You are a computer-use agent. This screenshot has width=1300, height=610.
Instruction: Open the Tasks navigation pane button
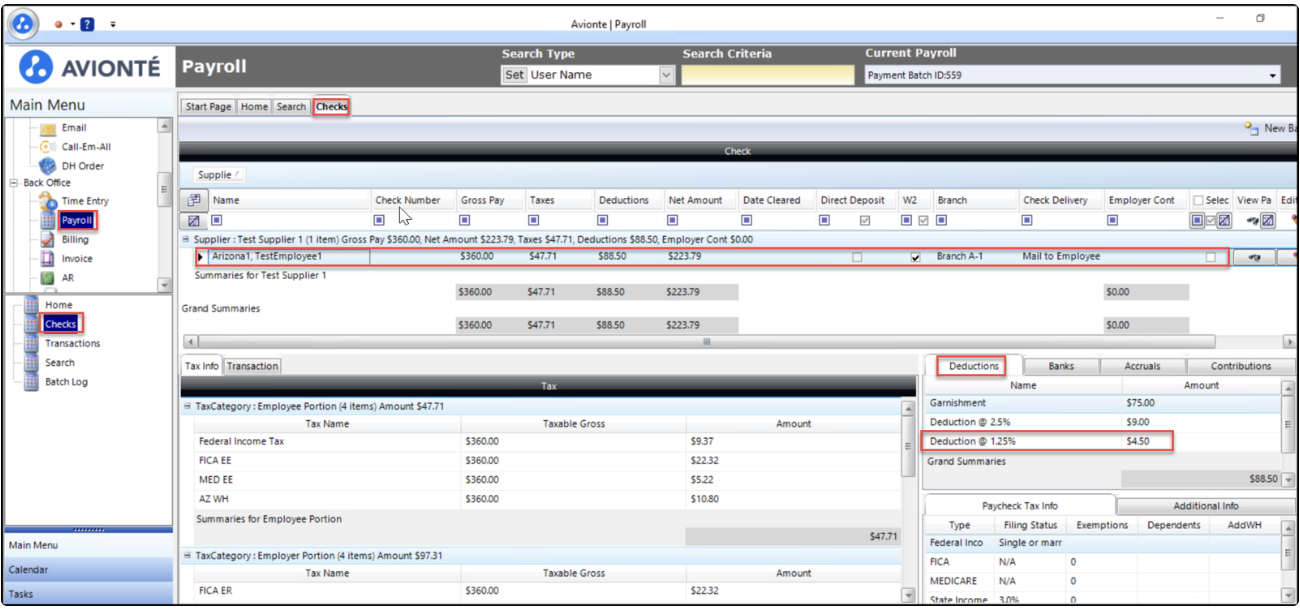88,594
